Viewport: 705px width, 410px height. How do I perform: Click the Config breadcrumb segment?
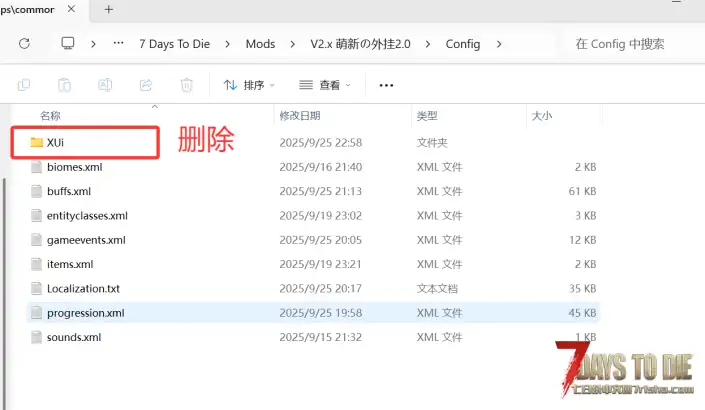click(463, 44)
